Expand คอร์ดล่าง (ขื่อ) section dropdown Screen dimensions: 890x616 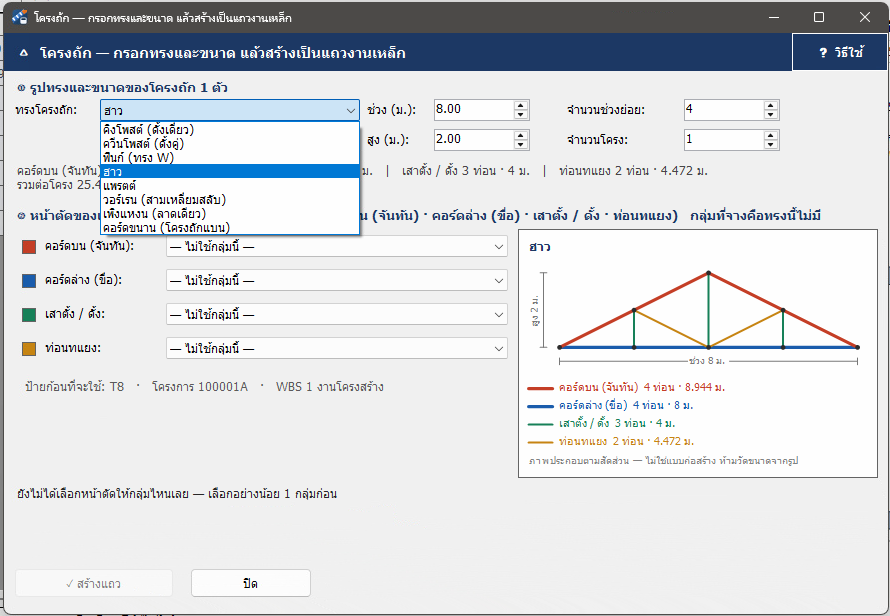click(337, 280)
